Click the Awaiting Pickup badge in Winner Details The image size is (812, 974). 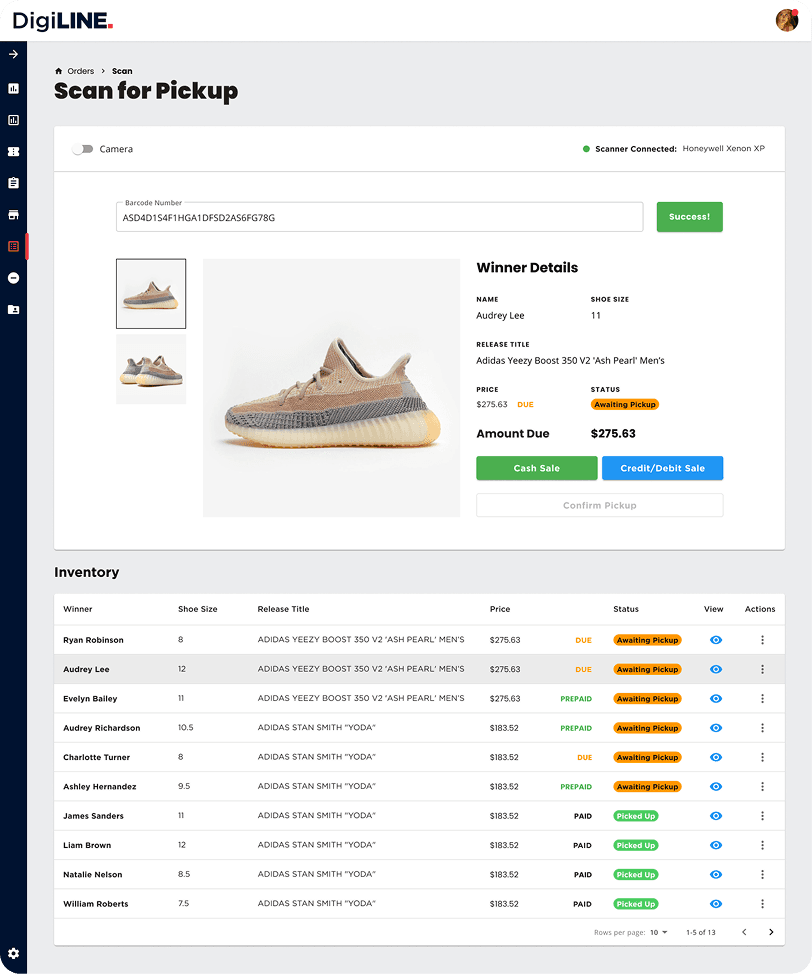625,404
